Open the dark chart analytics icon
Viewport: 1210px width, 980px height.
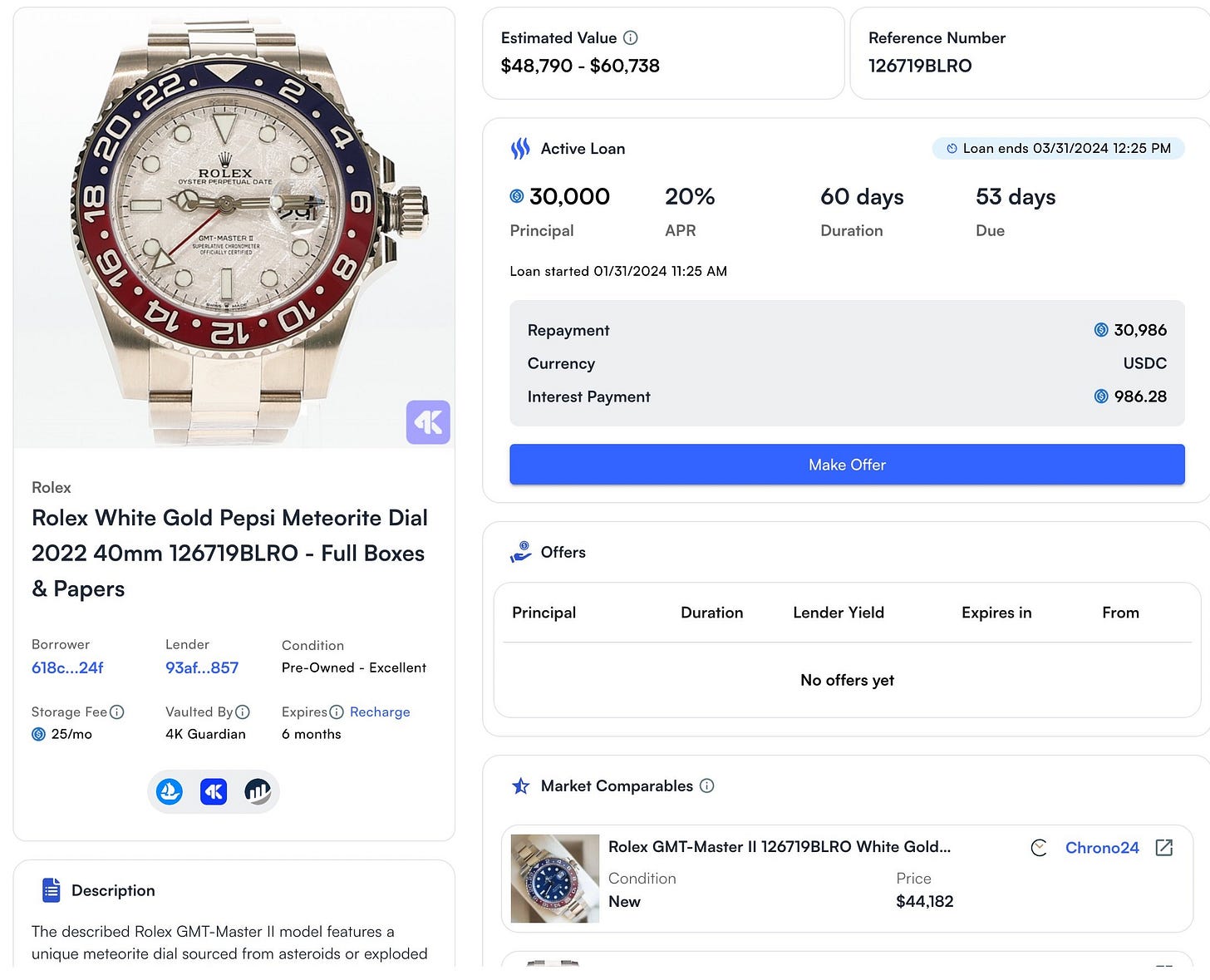(x=258, y=791)
